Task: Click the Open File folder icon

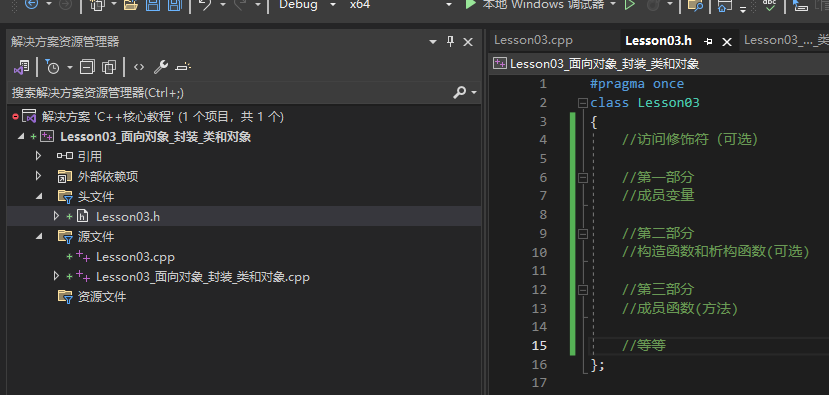Action: (131, 5)
